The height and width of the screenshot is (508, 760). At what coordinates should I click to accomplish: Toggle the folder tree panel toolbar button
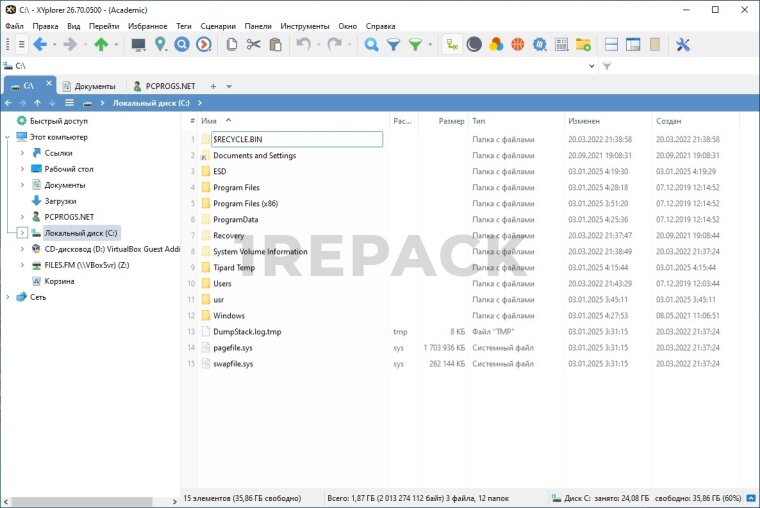tap(453, 44)
